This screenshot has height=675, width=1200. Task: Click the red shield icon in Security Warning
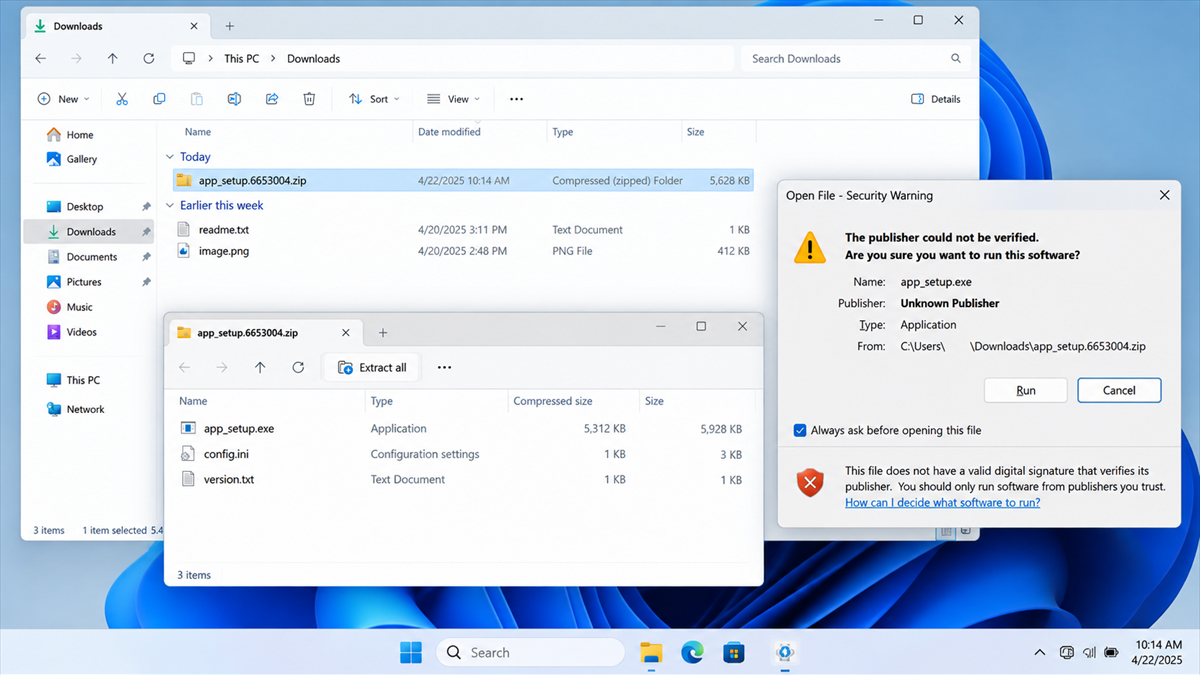pos(810,483)
